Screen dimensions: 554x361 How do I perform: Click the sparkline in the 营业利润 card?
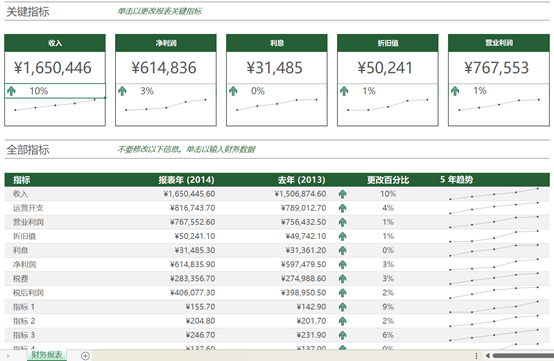click(499, 105)
